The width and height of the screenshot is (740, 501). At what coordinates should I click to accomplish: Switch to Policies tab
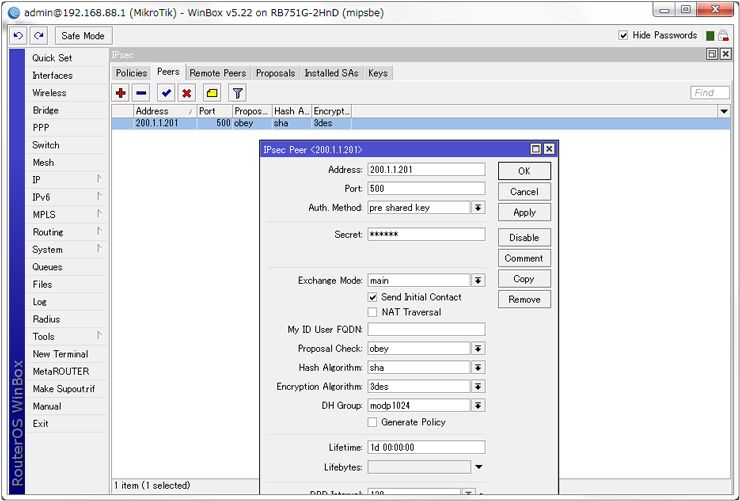(131, 73)
